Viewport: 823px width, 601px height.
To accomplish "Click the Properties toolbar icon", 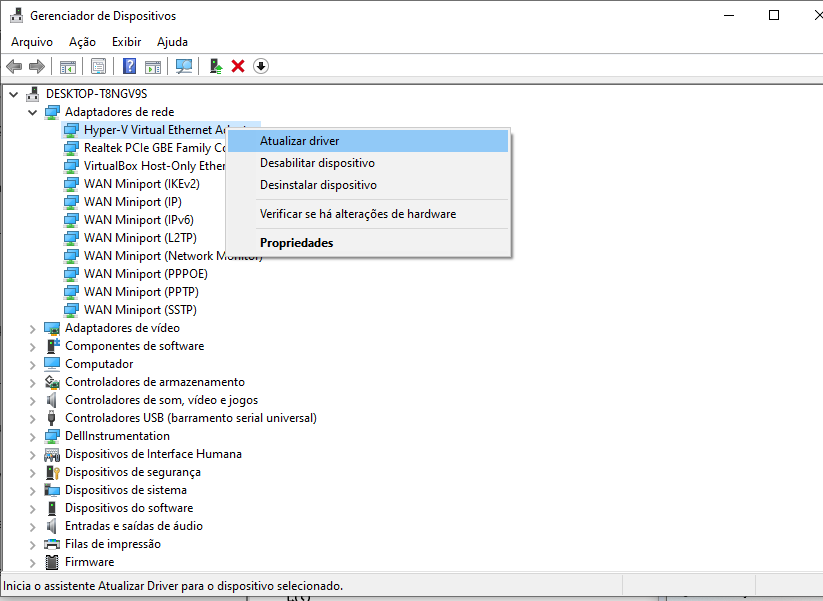I will (x=98, y=66).
